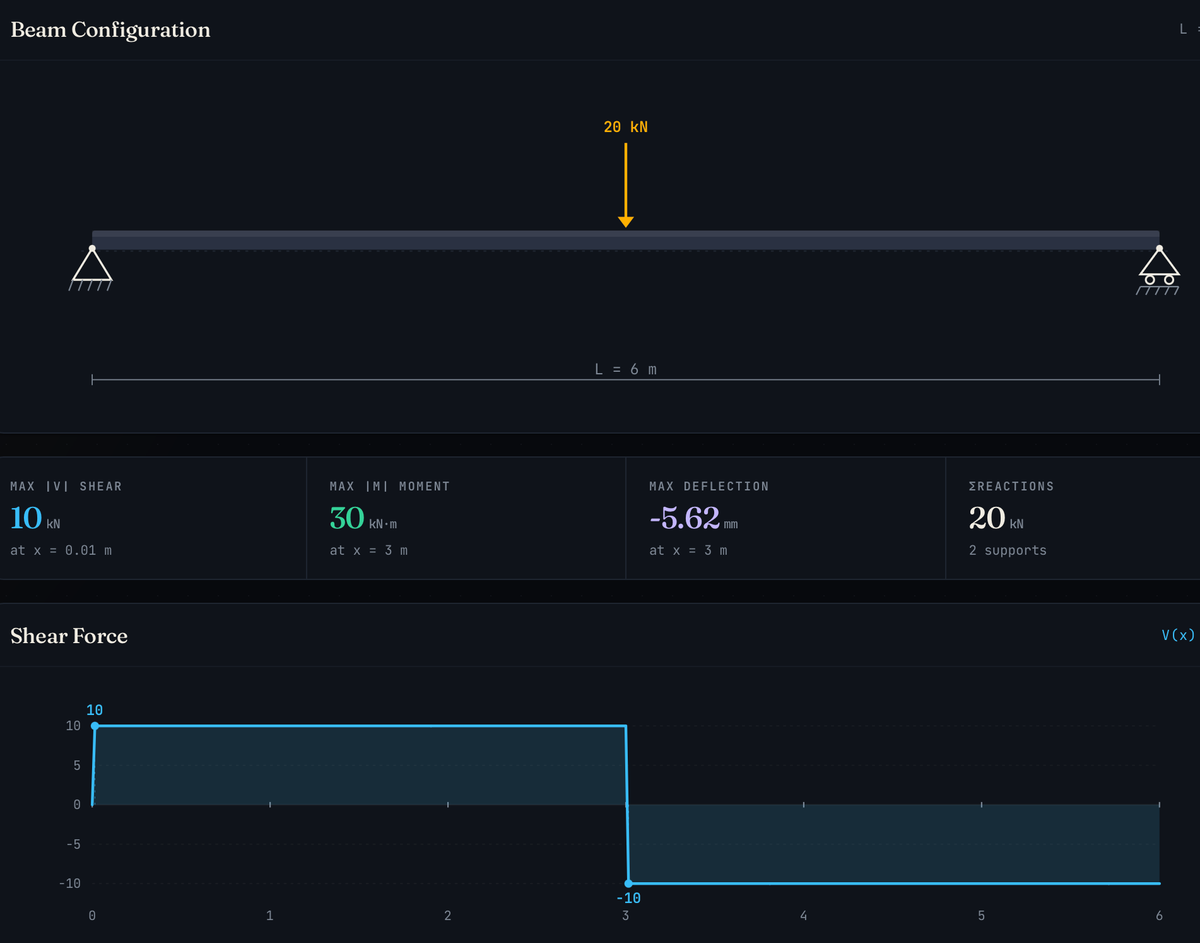Click the pinned support icon at left beam end
This screenshot has height=943, width=1200.
coord(92,268)
